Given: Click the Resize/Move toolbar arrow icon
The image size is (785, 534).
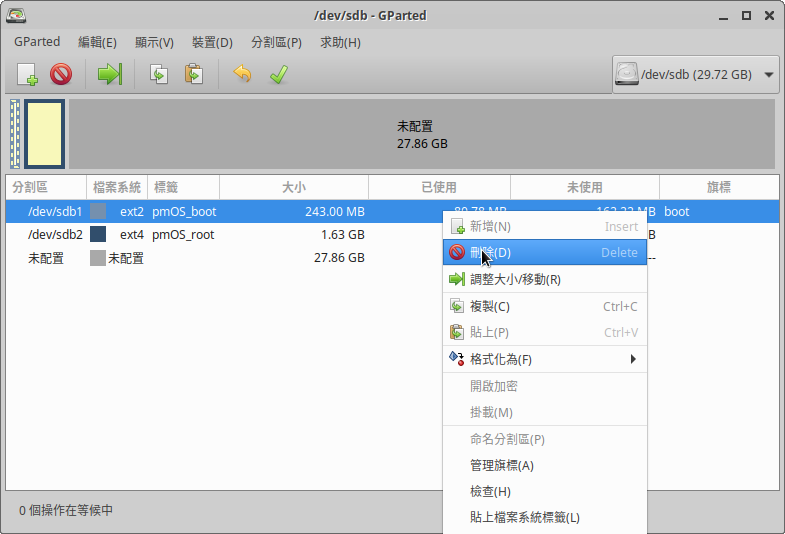Looking at the screenshot, I should [x=109, y=74].
